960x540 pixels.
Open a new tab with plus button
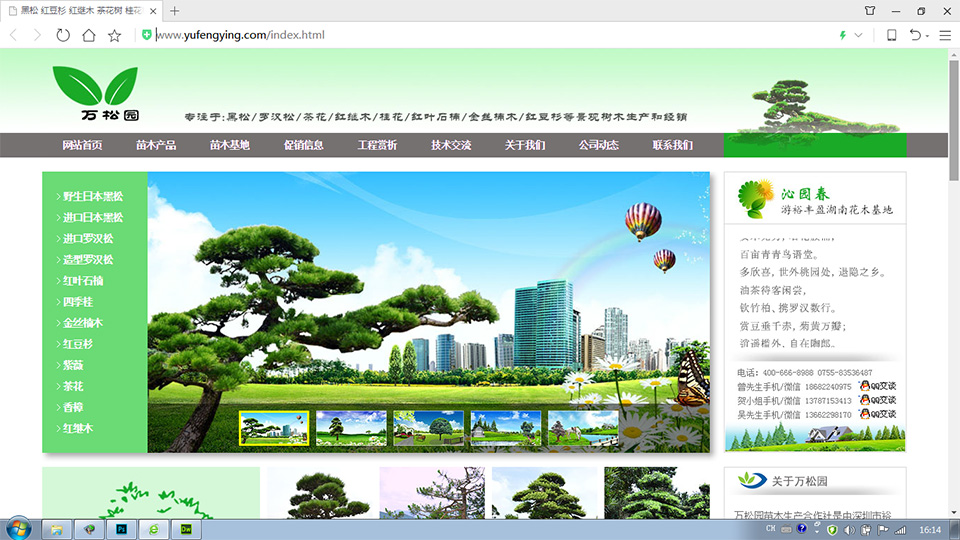(x=175, y=11)
